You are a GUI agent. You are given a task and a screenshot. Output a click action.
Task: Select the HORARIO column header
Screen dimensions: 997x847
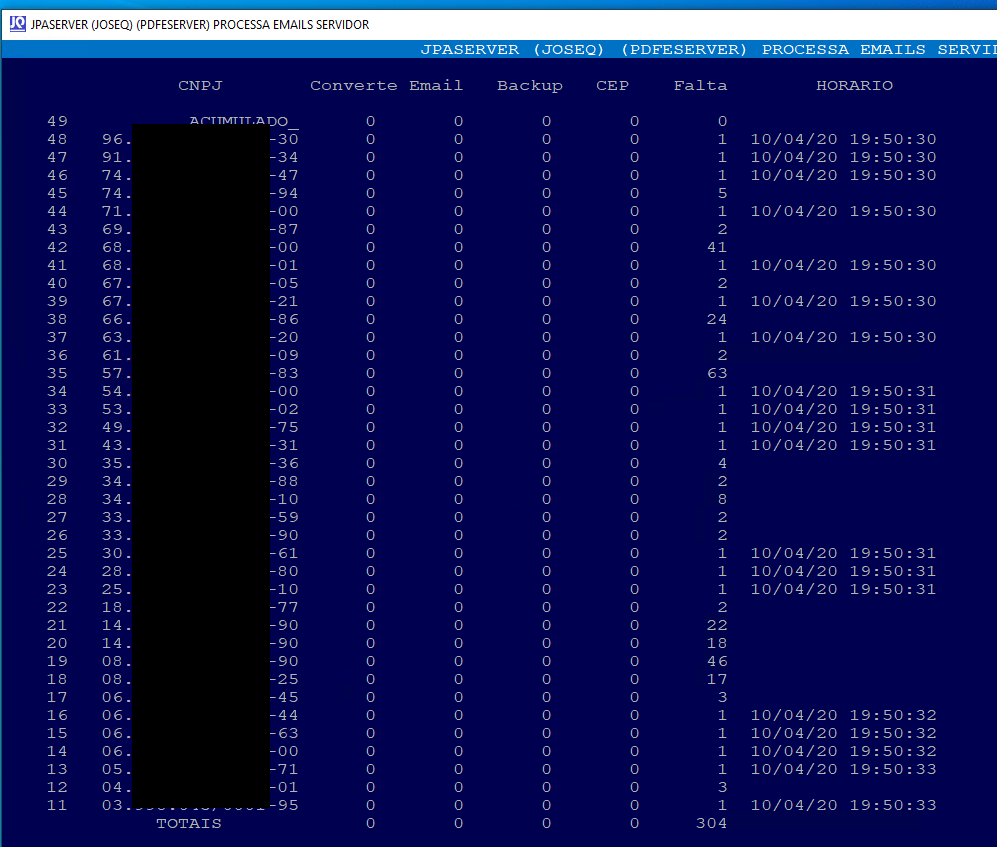[854, 86]
